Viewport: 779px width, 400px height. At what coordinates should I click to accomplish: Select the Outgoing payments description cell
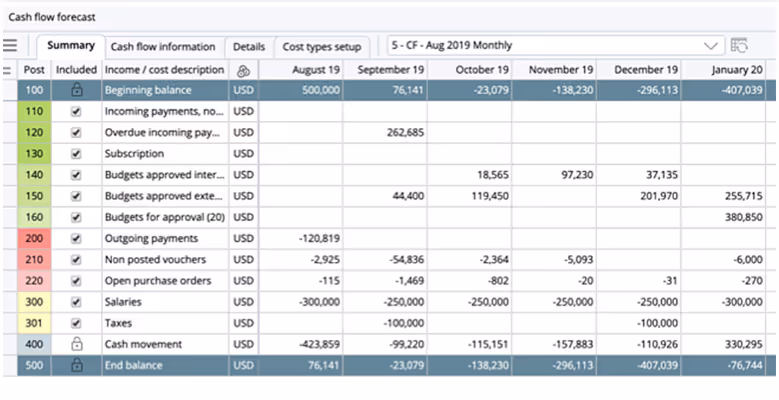tap(165, 239)
